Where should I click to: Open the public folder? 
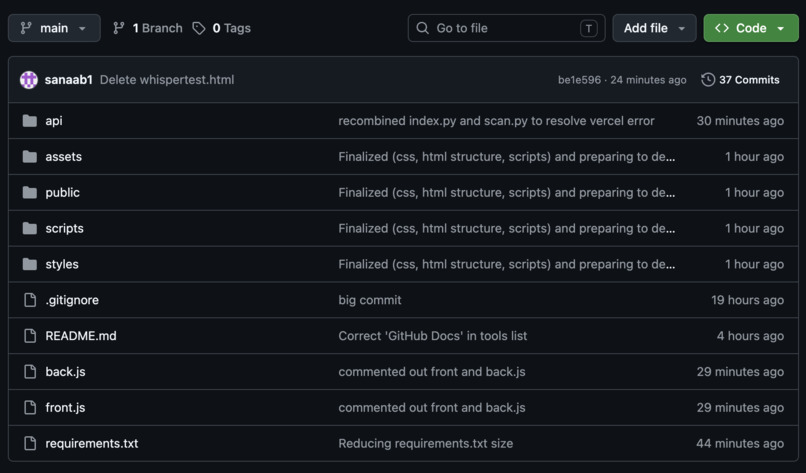click(63, 192)
